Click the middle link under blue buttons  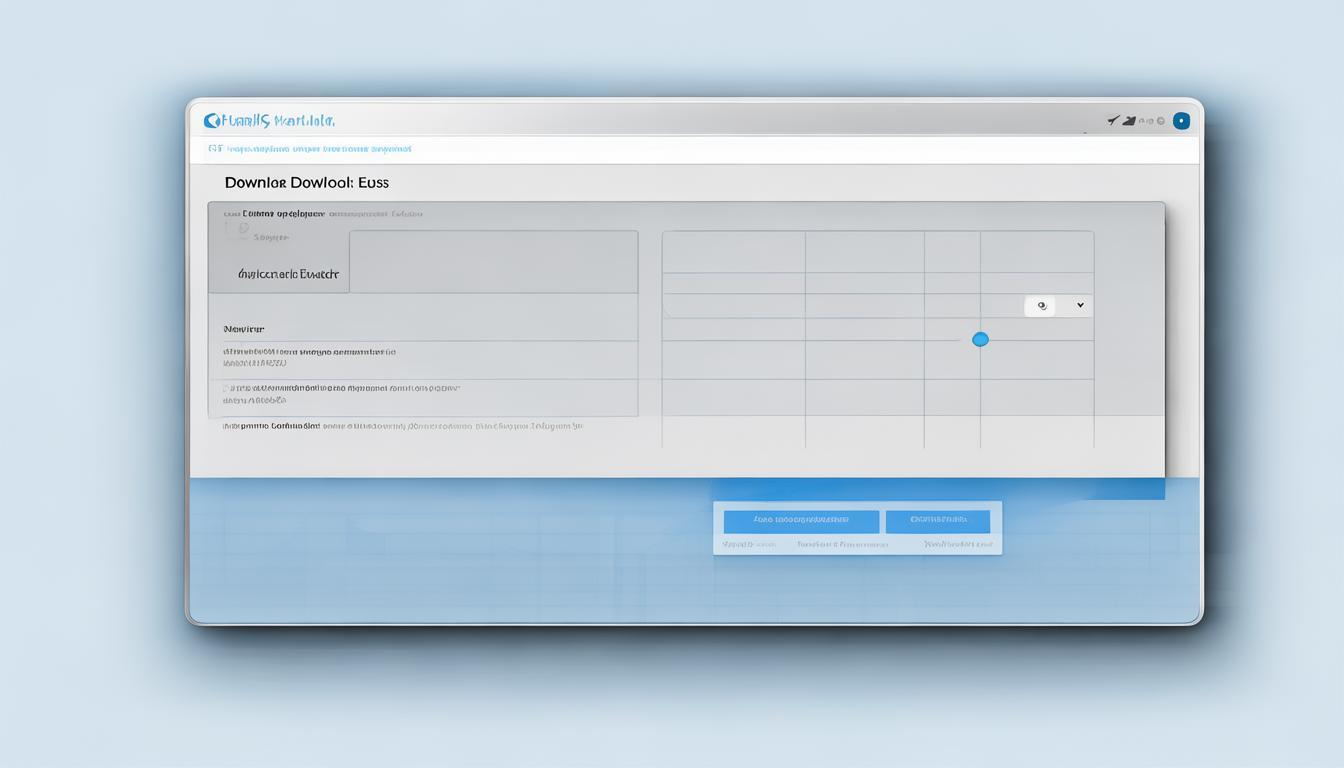(x=842, y=545)
